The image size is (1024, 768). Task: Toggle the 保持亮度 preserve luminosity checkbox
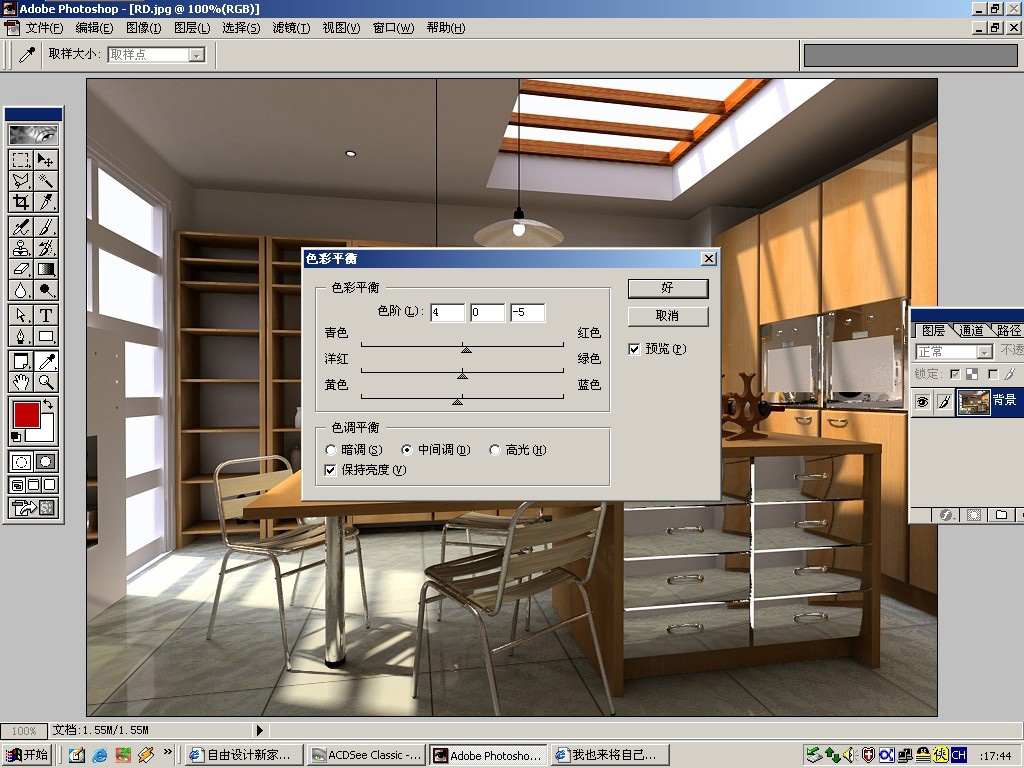(330, 470)
